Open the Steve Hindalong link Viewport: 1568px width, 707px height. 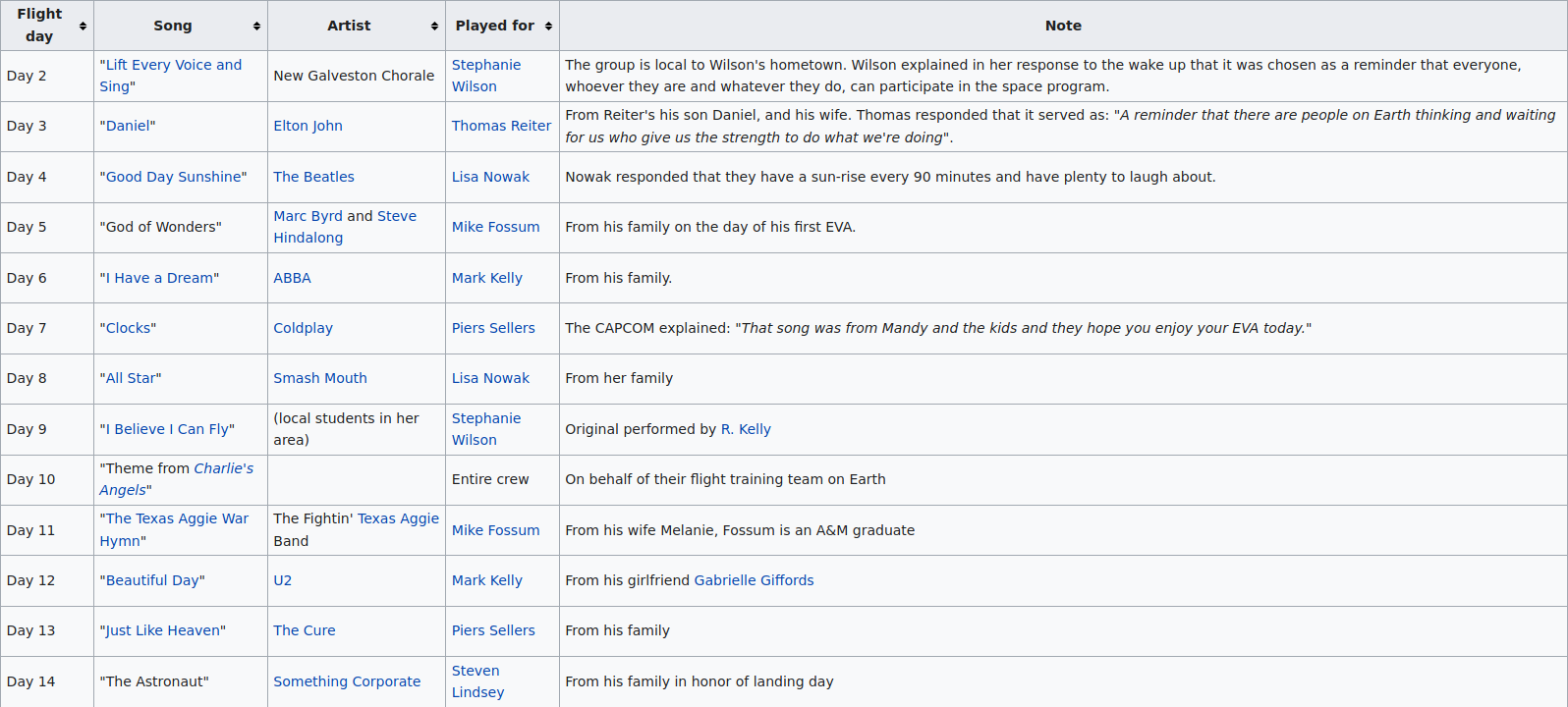coord(345,227)
